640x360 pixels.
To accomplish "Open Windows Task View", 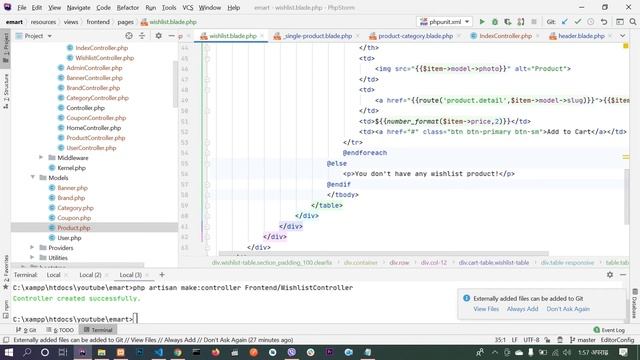I will [x=63, y=352].
